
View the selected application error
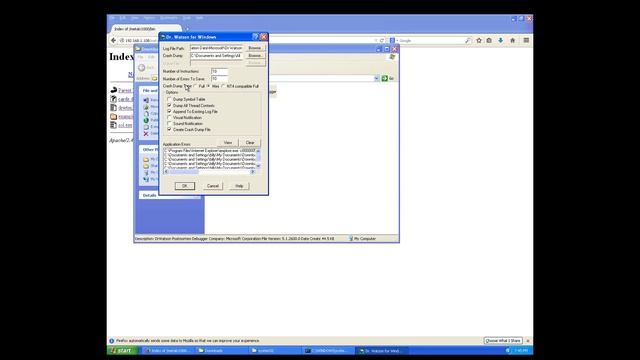pyautogui.click(x=228, y=142)
